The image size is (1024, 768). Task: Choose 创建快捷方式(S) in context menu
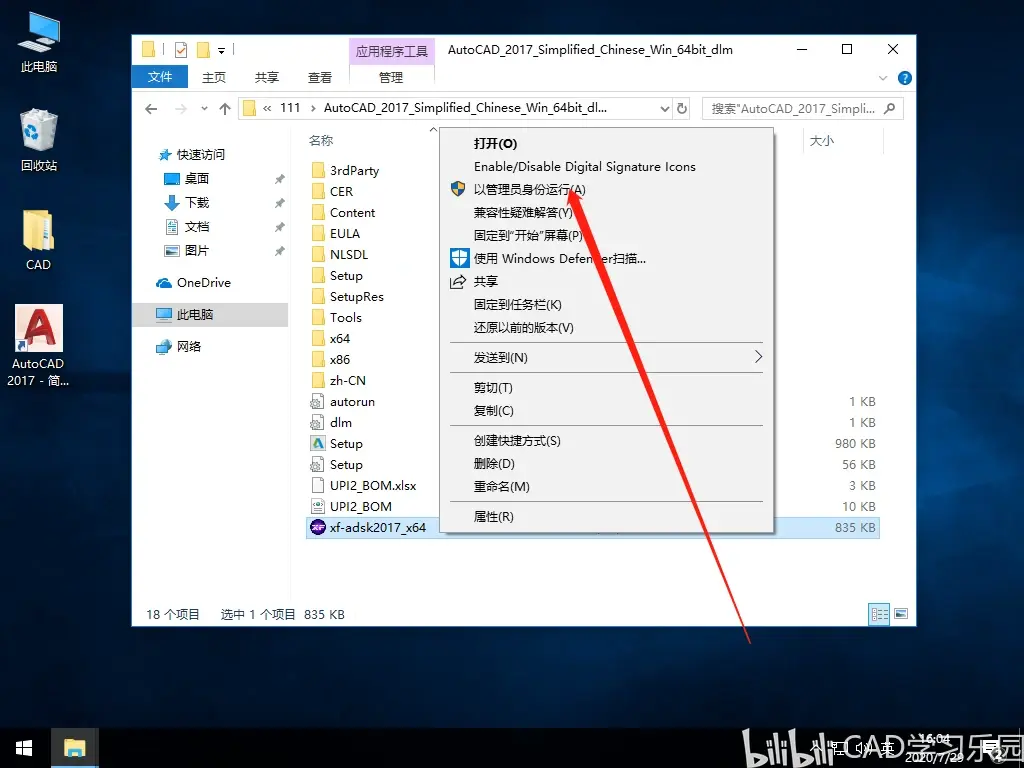coord(517,441)
